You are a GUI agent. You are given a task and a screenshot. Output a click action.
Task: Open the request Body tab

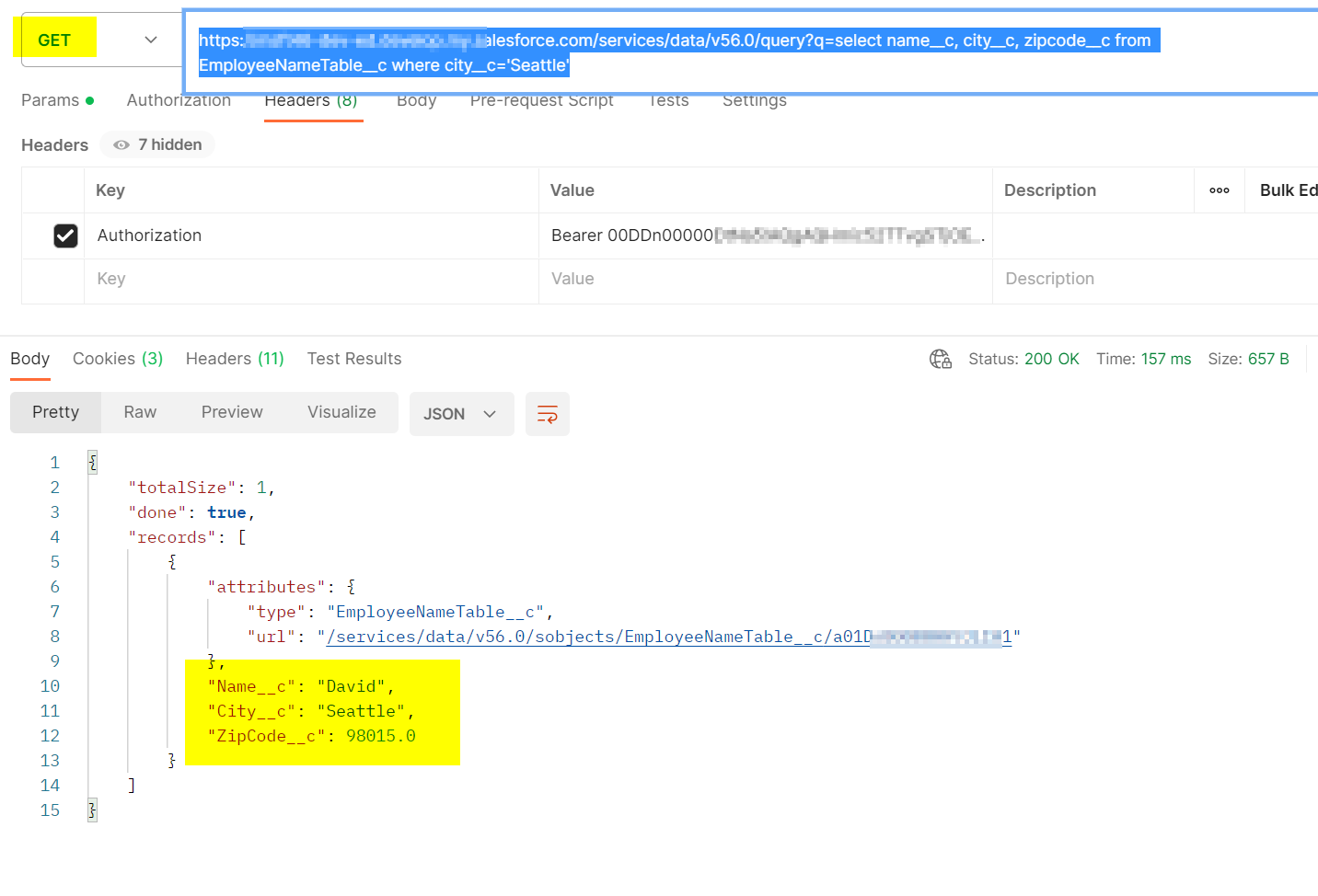tap(416, 100)
